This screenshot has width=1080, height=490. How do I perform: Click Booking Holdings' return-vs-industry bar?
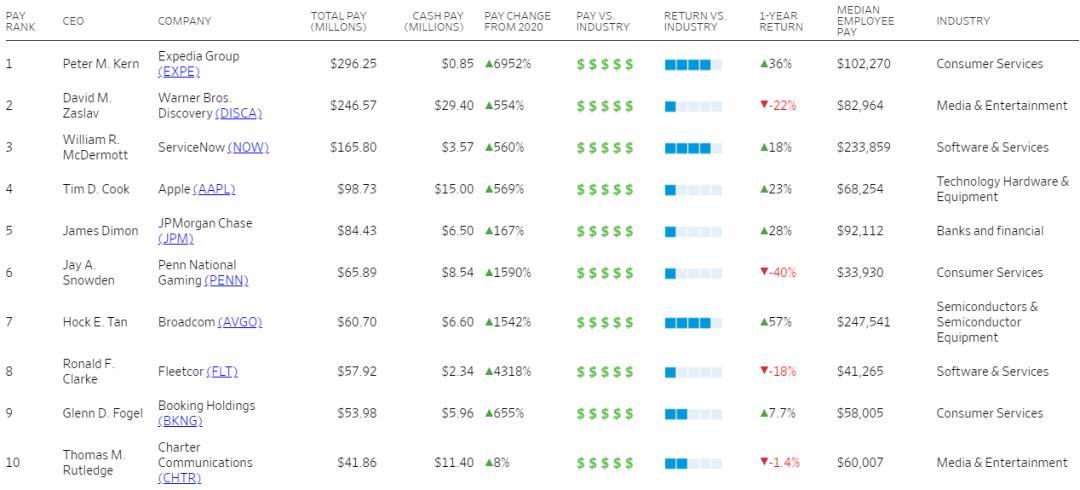(692, 414)
